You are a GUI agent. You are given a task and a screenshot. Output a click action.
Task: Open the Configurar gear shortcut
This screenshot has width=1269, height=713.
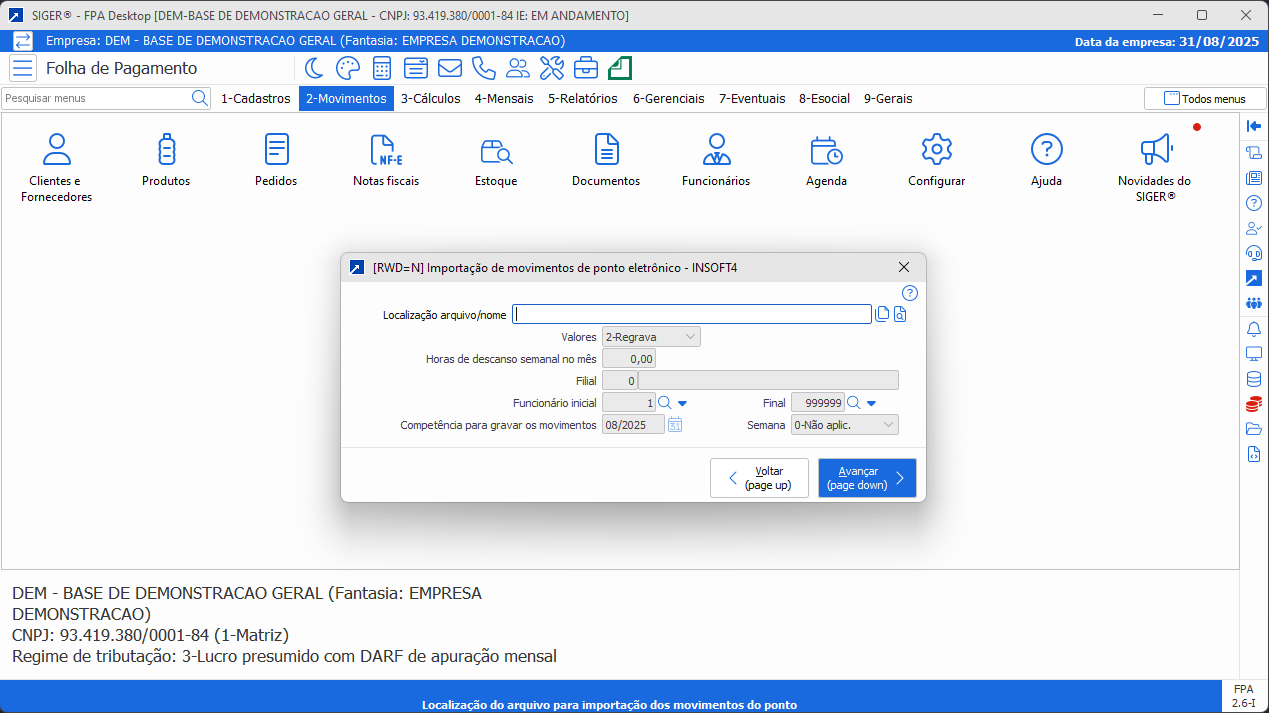(936, 160)
